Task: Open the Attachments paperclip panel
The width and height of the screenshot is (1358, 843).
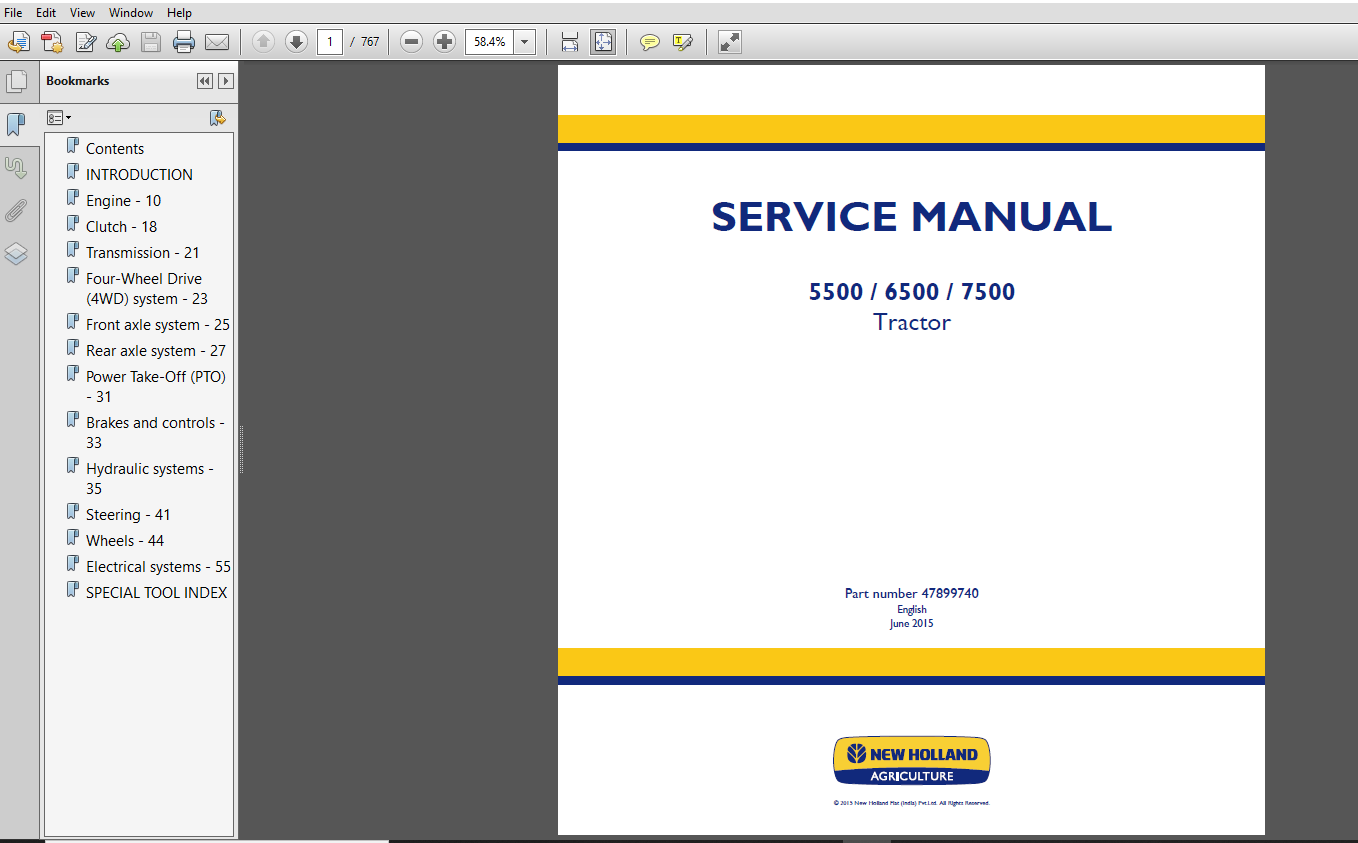Action: pos(16,211)
